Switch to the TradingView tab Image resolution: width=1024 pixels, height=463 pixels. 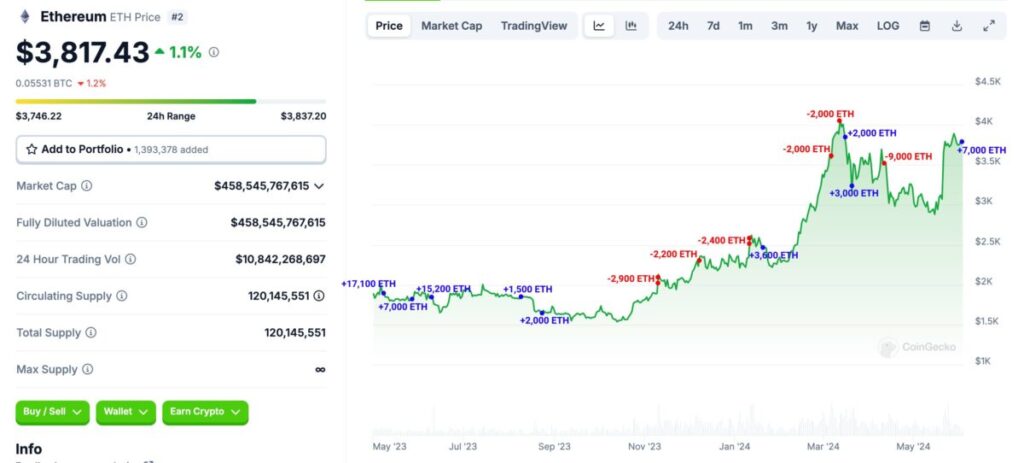coord(534,26)
